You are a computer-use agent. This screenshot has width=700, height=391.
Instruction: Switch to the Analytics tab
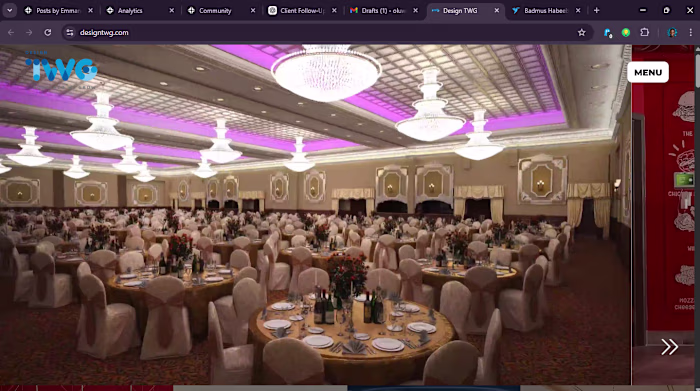pos(130,10)
